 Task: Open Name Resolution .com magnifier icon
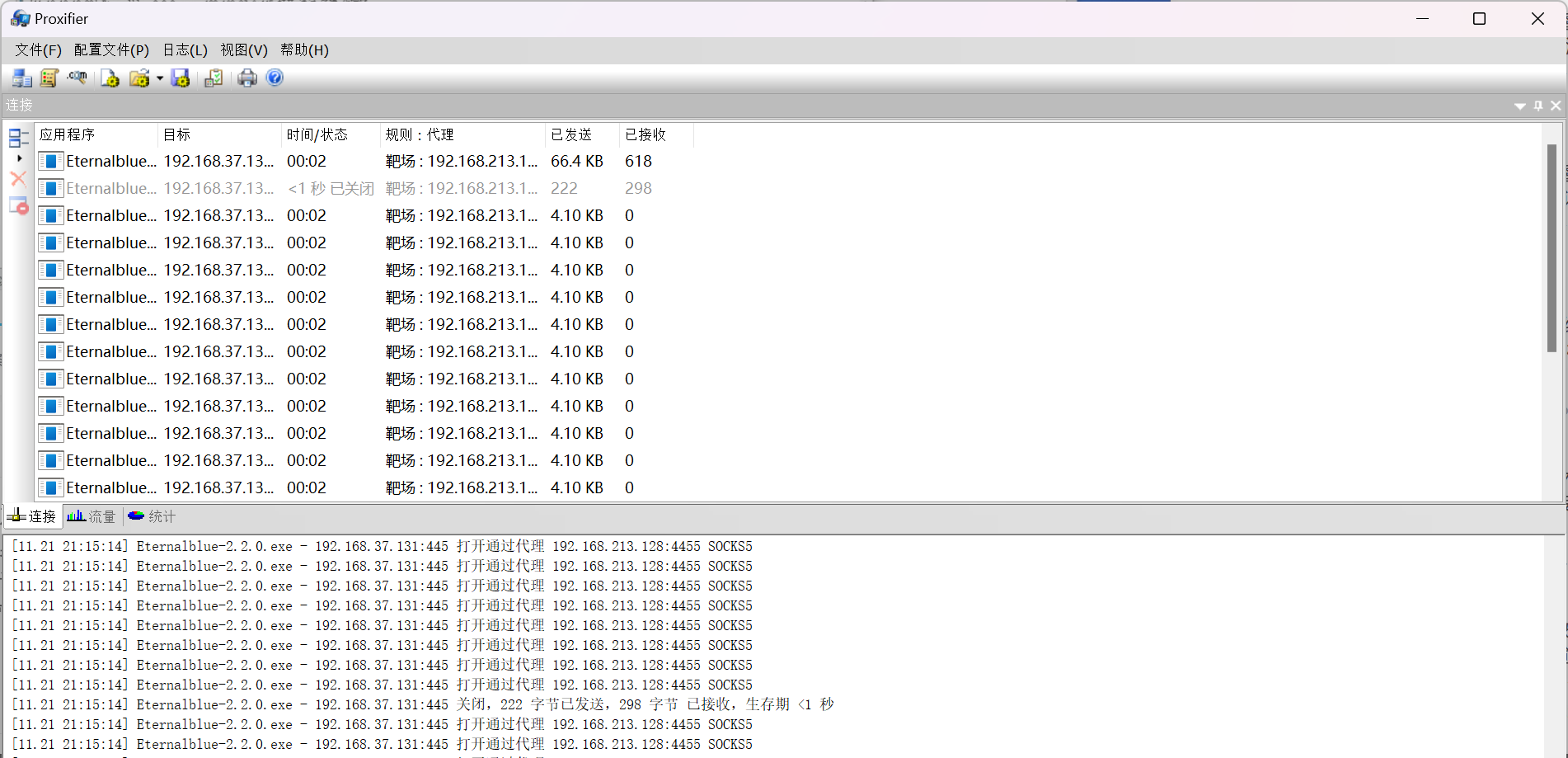click(77, 78)
